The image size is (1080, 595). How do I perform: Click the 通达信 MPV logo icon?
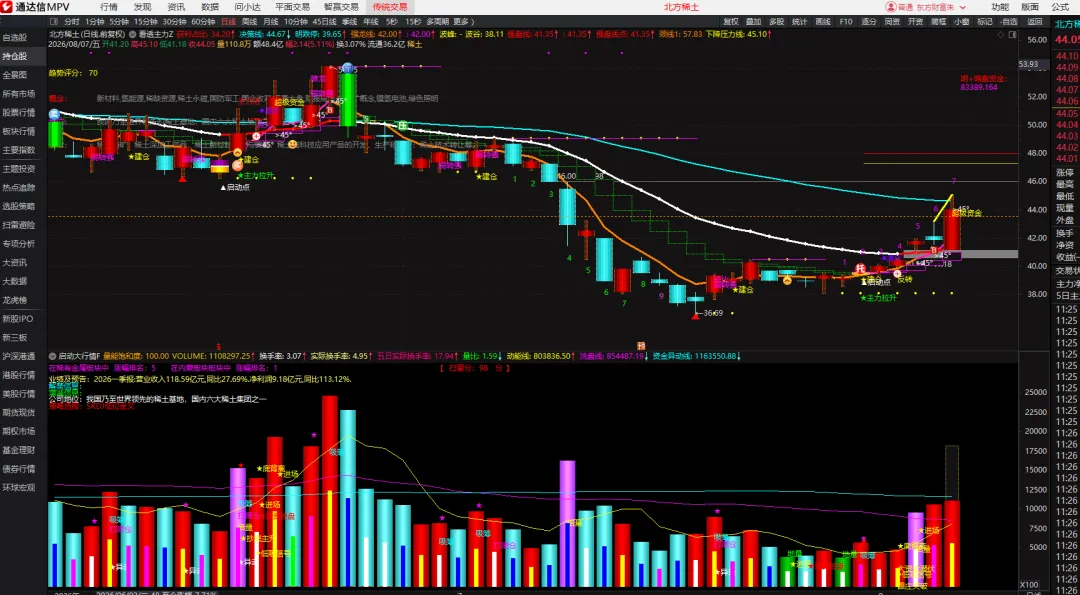click(7, 7)
